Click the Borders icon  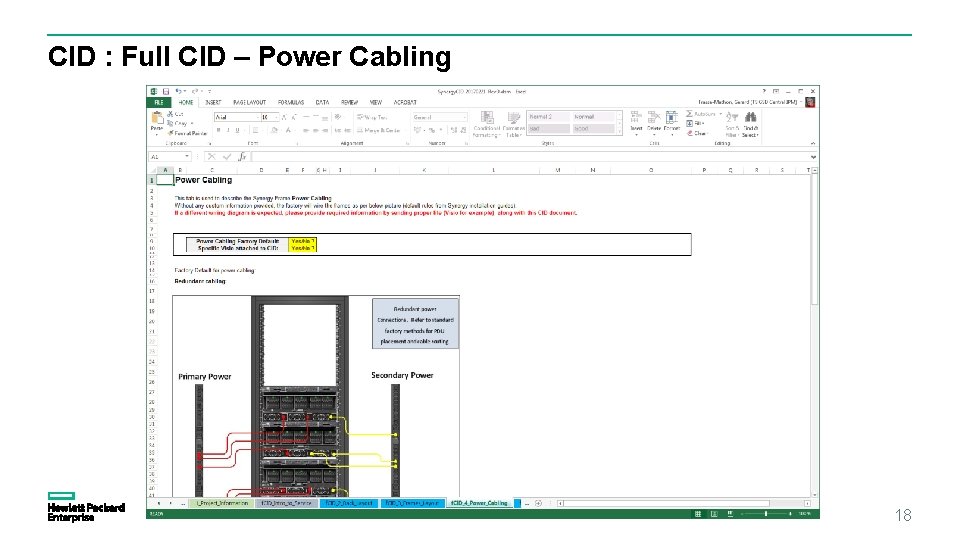[255, 130]
